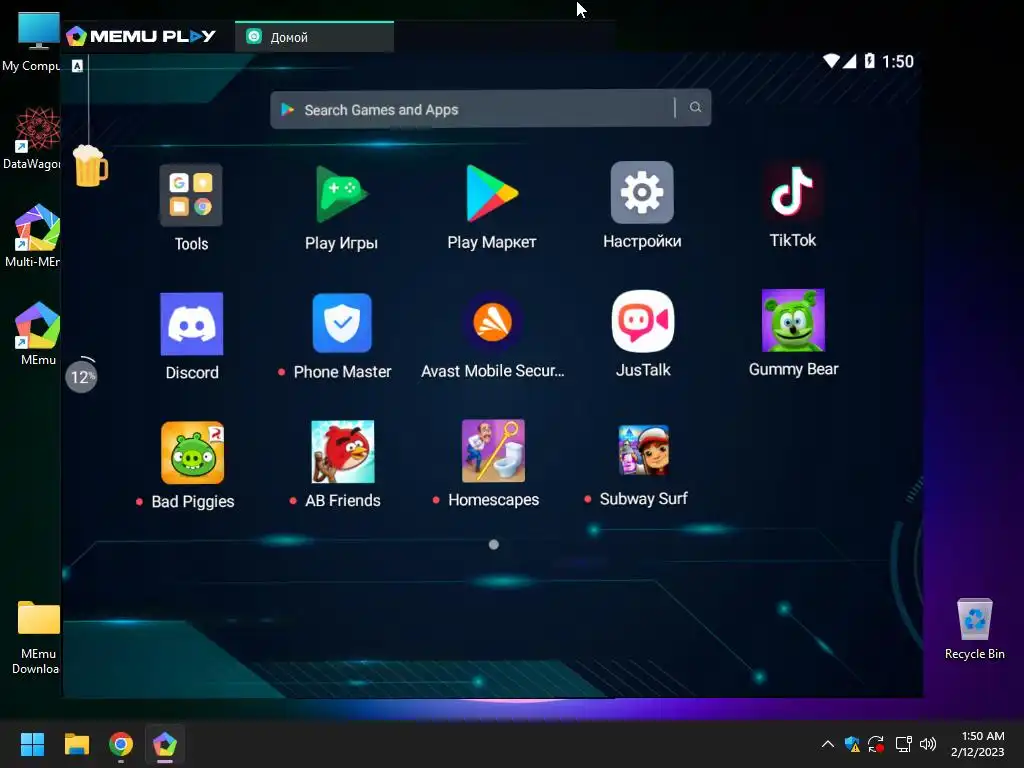Viewport: 1024px width, 768px height.
Task: Click the Windows Security tray icon
Action: pyautogui.click(x=852, y=744)
